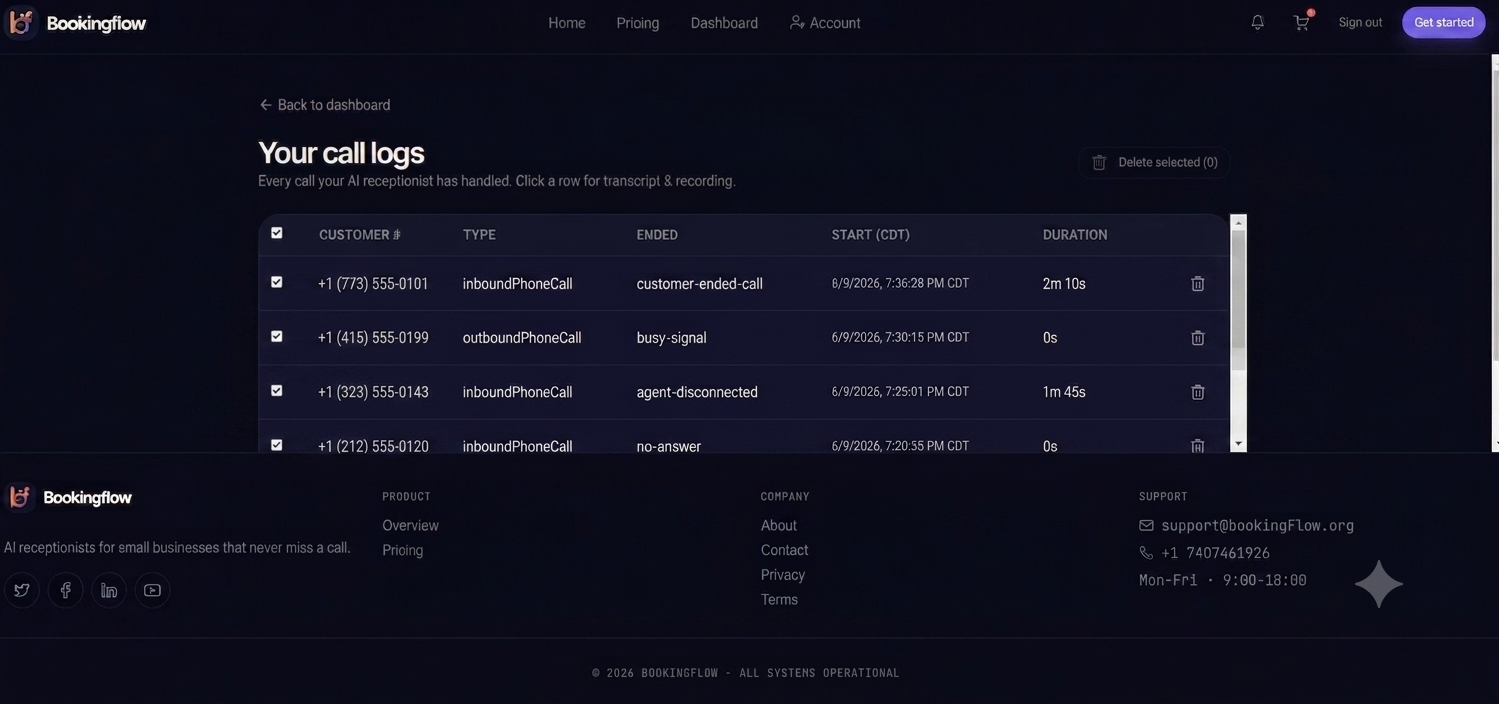The height and width of the screenshot is (704, 1499).
Task: Click the ENDED column header
Action: pos(657,235)
